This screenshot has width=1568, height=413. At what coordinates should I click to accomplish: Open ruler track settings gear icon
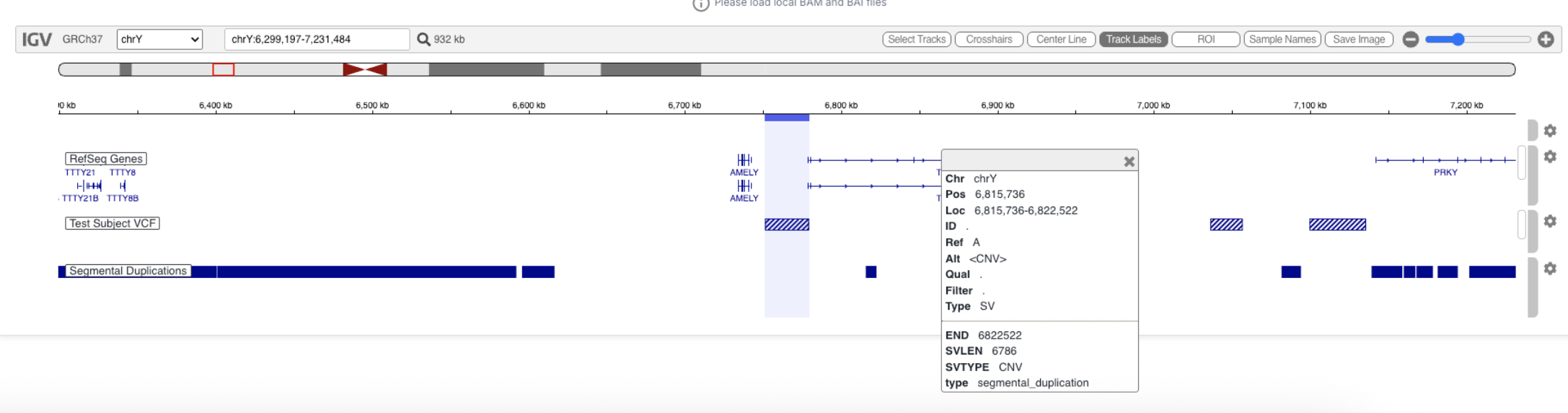1550,131
